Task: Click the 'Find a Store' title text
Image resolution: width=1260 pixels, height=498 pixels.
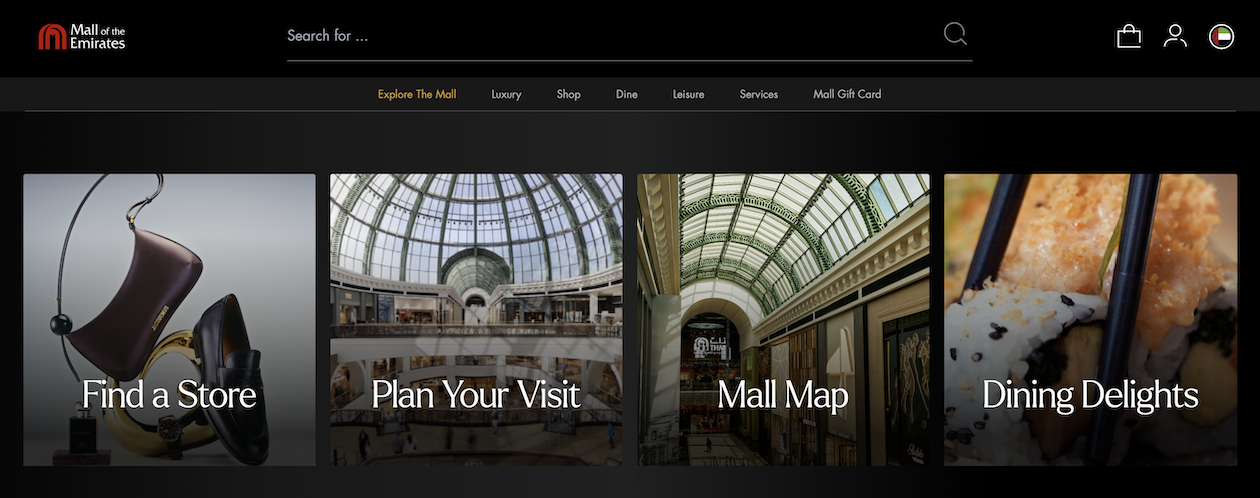Action: [x=169, y=395]
